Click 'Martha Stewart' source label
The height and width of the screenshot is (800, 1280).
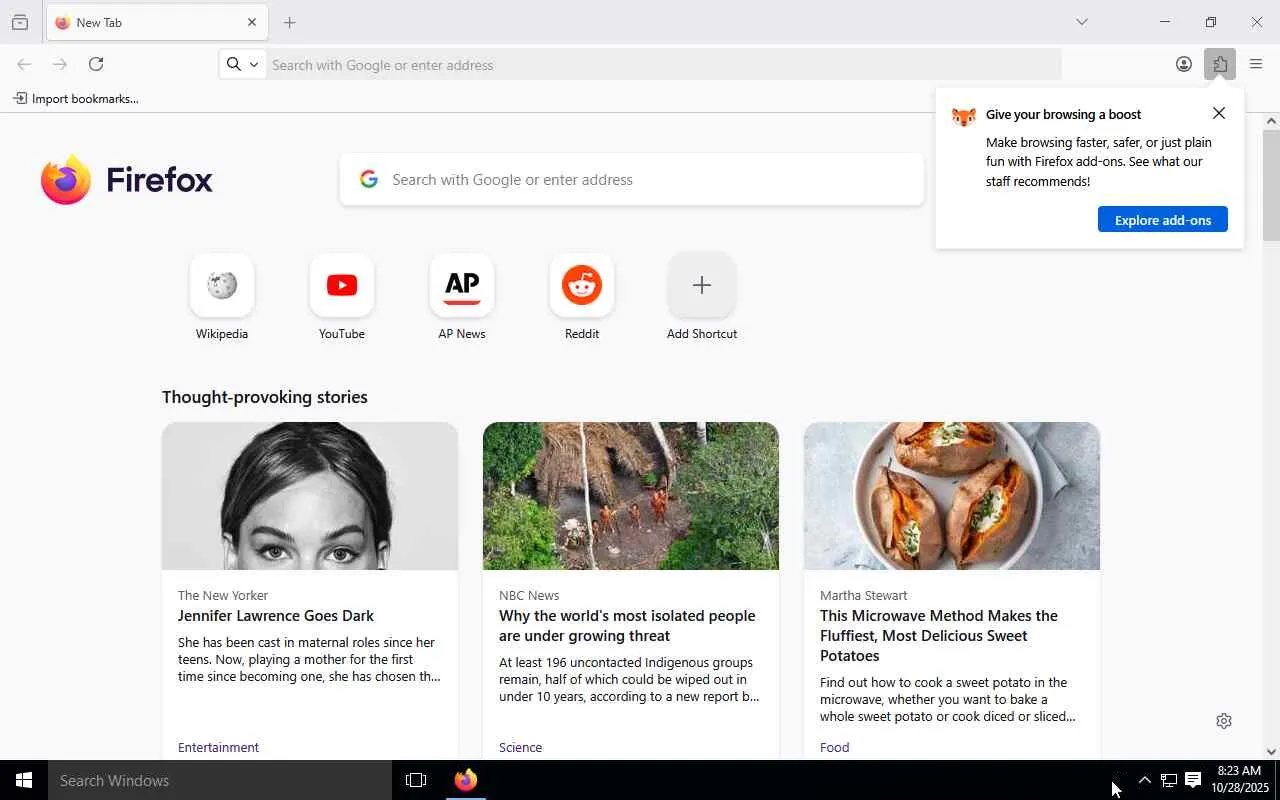click(x=864, y=595)
